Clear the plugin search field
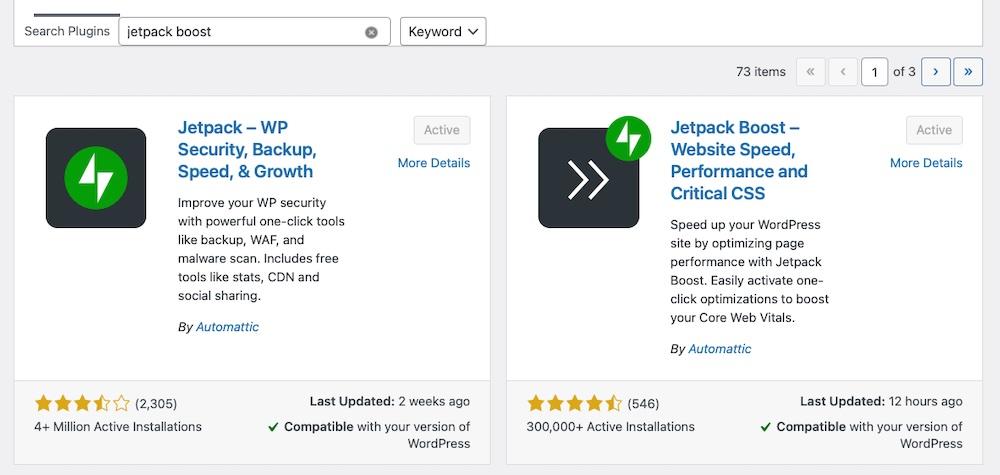This screenshot has width=1000, height=475. tap(371, 33)
